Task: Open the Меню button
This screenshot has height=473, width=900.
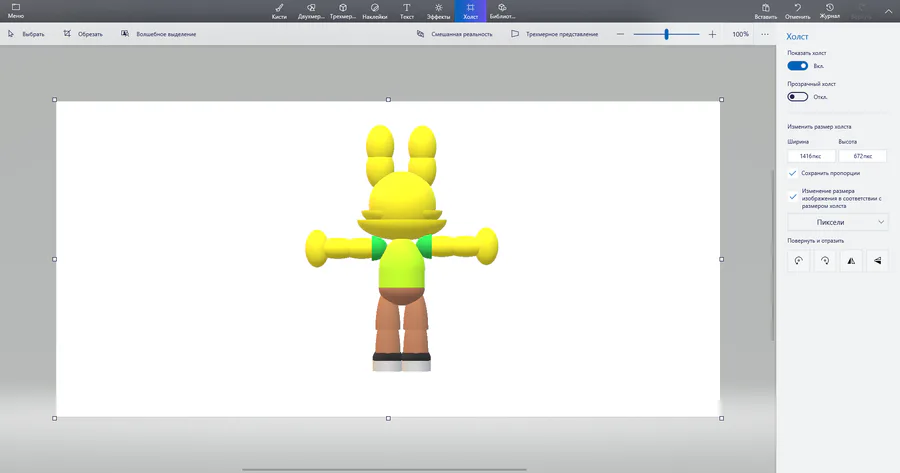Action: point(15,11)
